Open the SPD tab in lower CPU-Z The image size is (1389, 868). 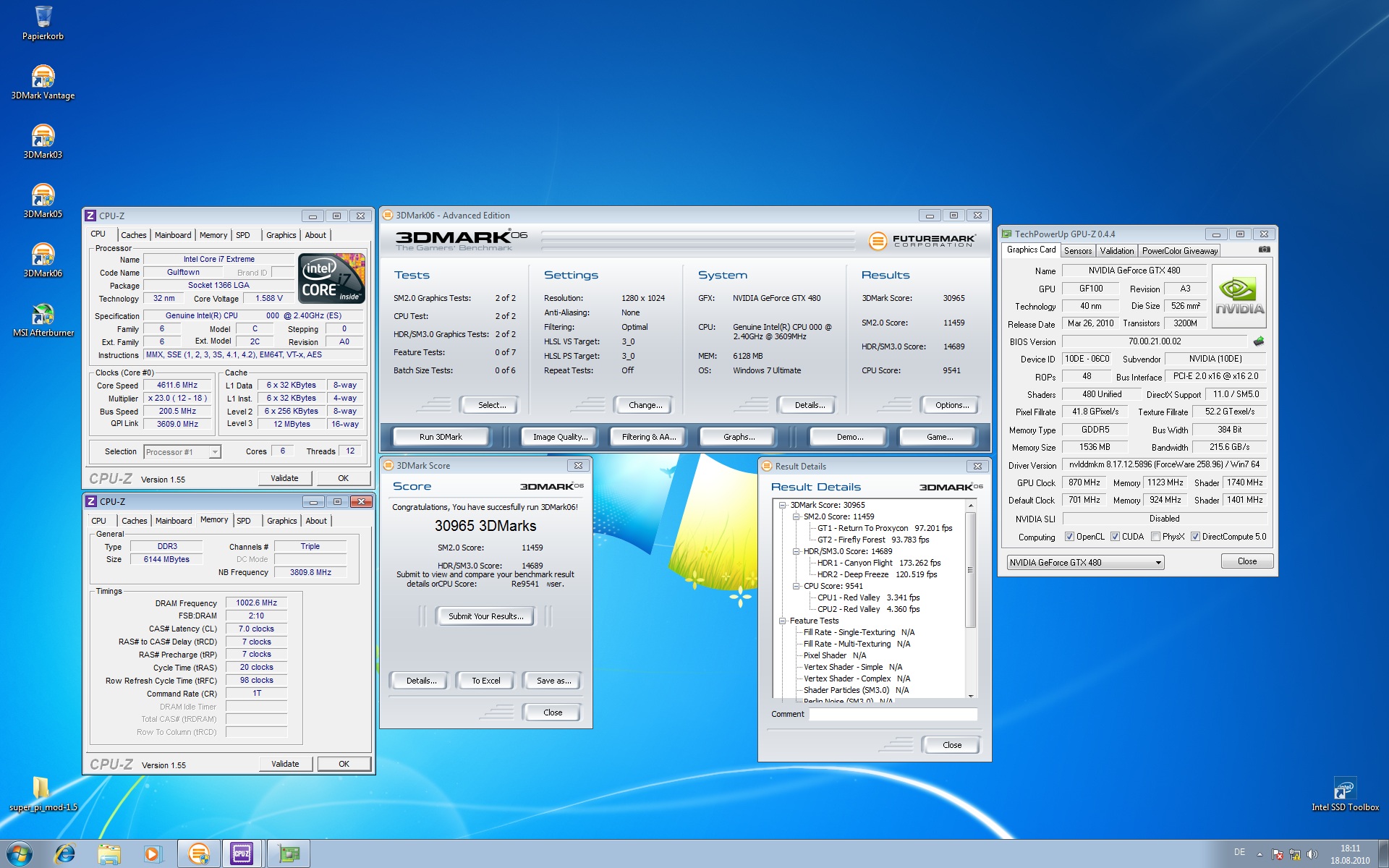coord(244,521)
